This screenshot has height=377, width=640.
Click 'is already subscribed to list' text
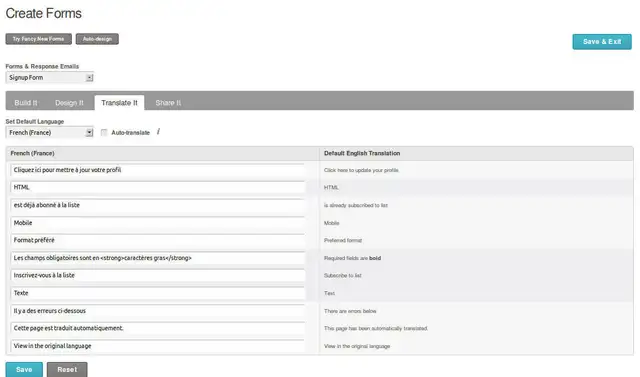tap(356, 205)
